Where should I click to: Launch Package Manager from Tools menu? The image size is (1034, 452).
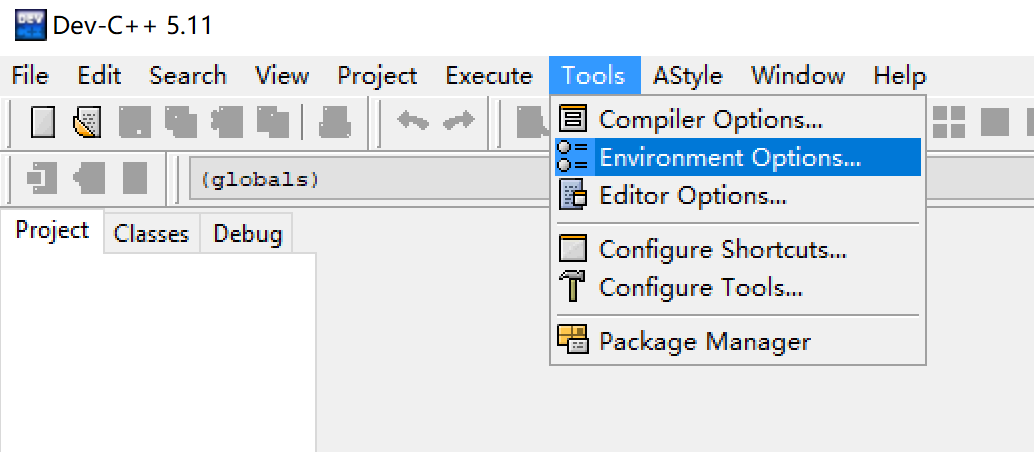tap(738, 341)
